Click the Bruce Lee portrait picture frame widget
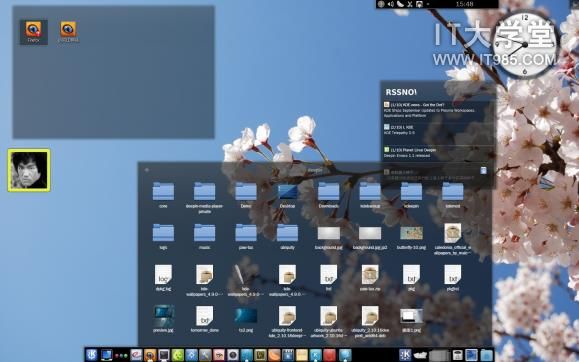The image size is (579, 362). tap(29, 170)
